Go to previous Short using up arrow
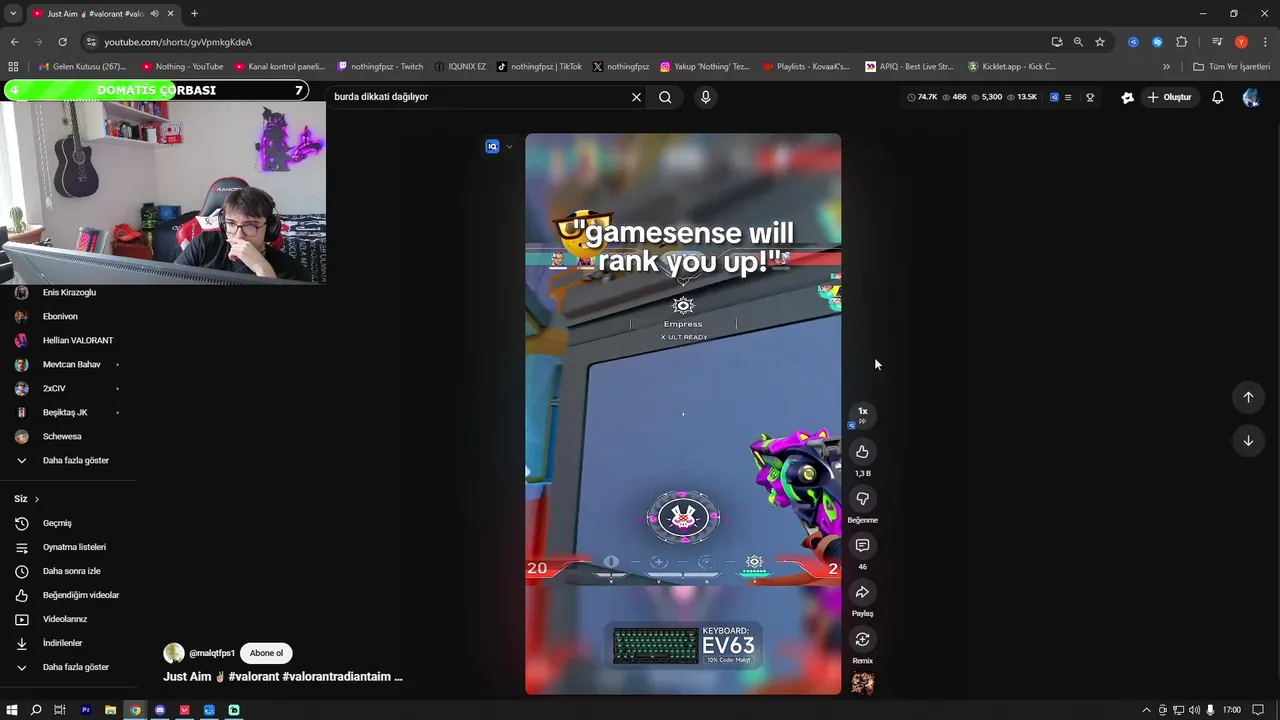The height and width of the screenshot is (720, 1280). coord(1248,397)
